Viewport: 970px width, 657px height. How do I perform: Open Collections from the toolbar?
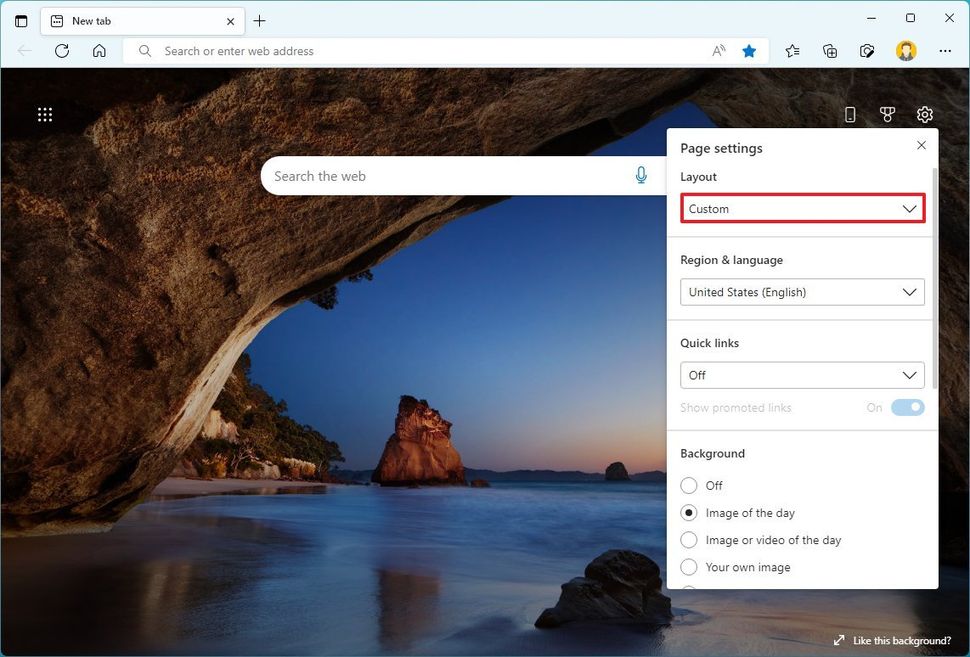coord(830,51)
